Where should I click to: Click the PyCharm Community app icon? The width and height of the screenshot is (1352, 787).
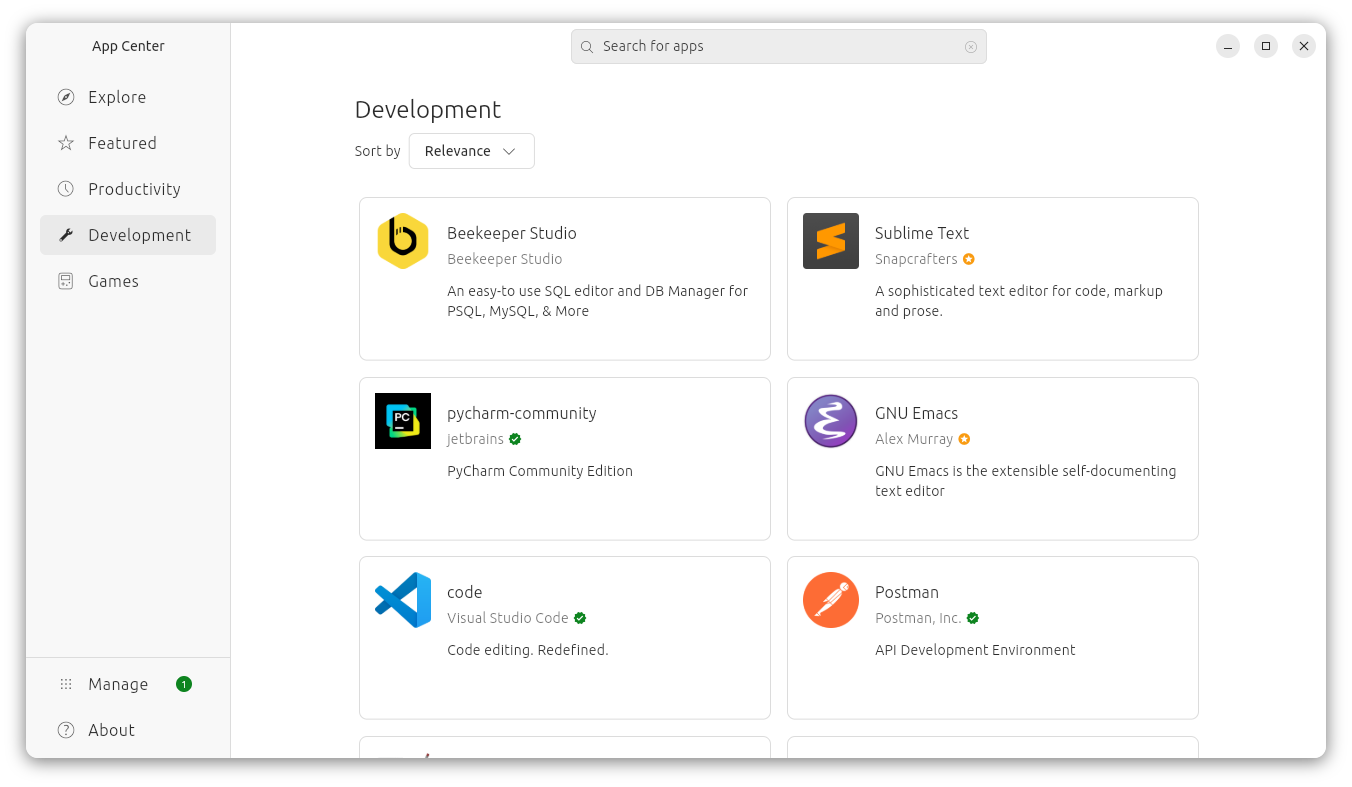pos(403,421)
